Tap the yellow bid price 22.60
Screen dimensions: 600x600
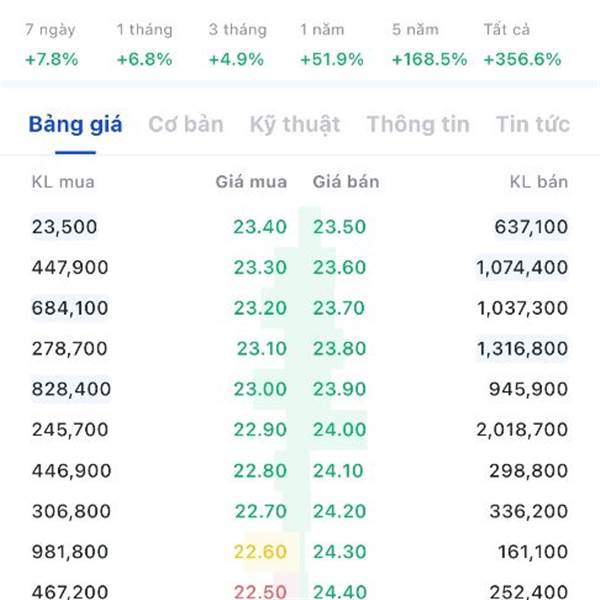[x=260, y=552]
